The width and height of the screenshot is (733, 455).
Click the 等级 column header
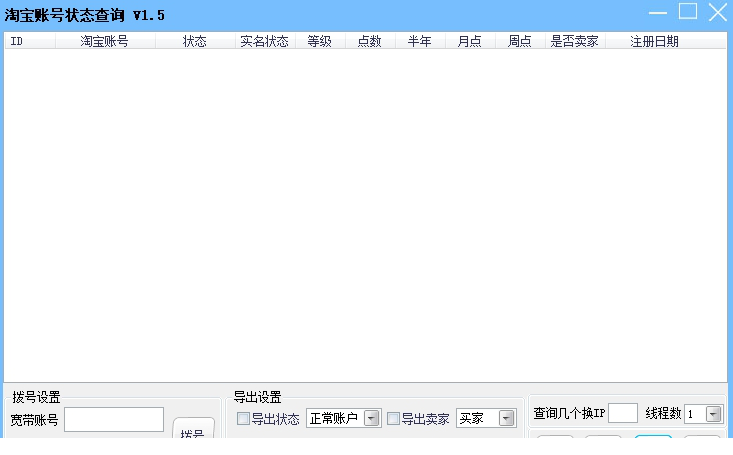click(320, 41)
